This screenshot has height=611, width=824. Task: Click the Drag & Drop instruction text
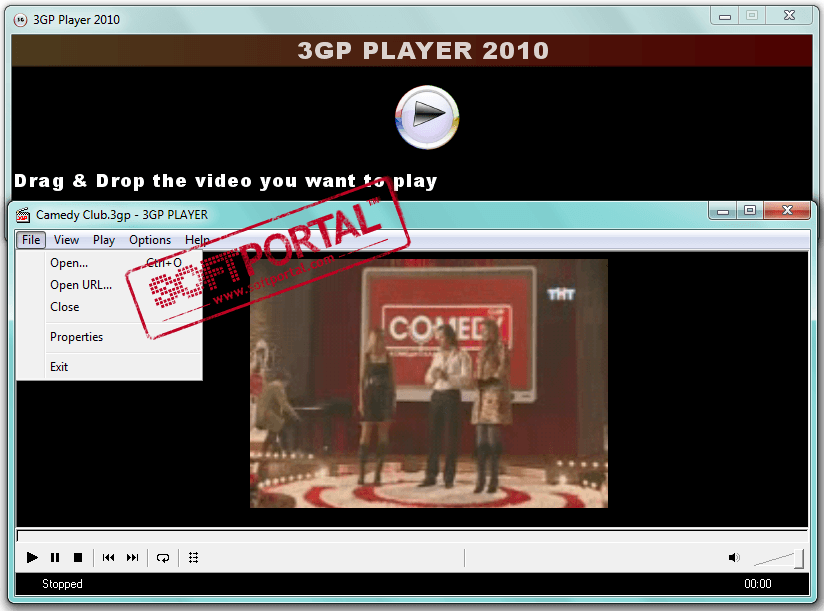(225, 181)
